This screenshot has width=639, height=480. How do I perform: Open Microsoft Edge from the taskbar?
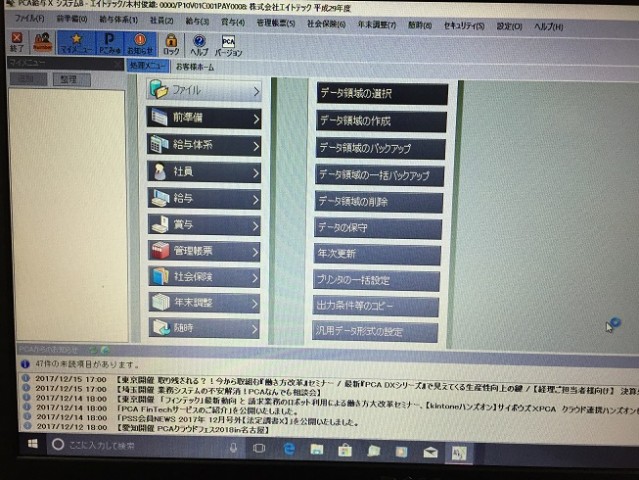(x=289, y=449)
